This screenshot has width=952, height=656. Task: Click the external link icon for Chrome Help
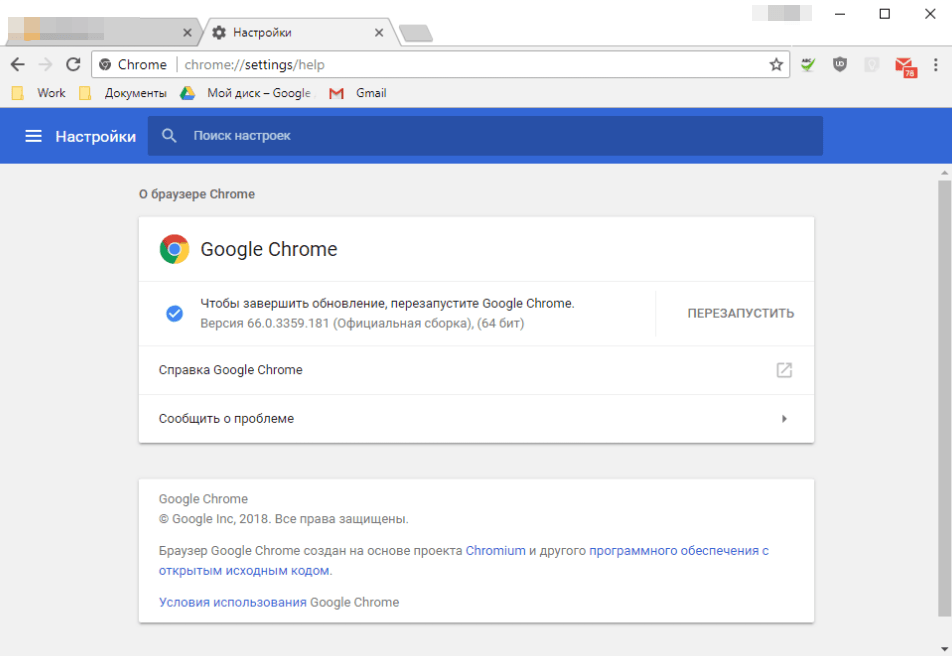click(x=784, y=370)
